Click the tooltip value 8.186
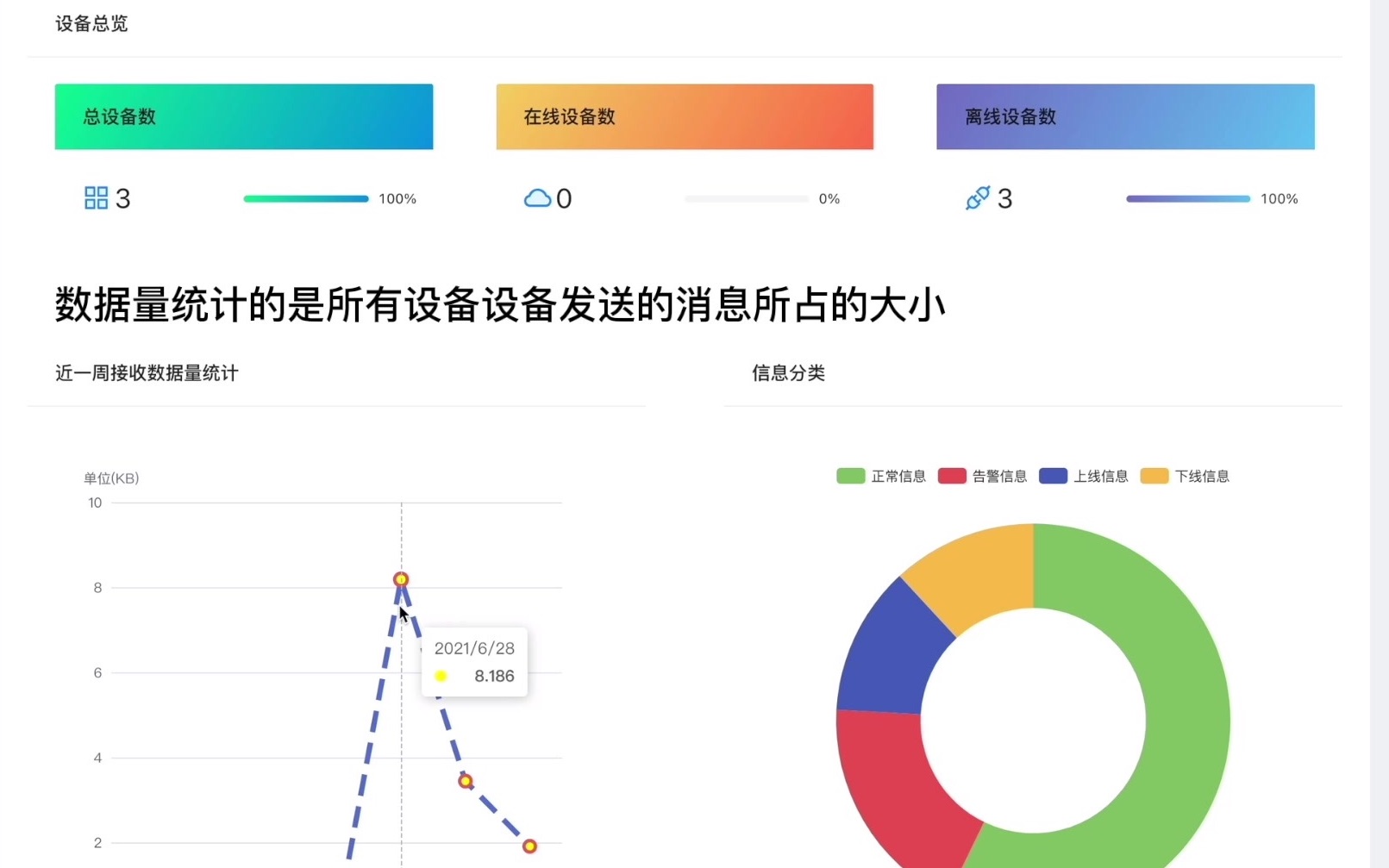The width and height of the screenshot is (1389, 868). [494, 677]
